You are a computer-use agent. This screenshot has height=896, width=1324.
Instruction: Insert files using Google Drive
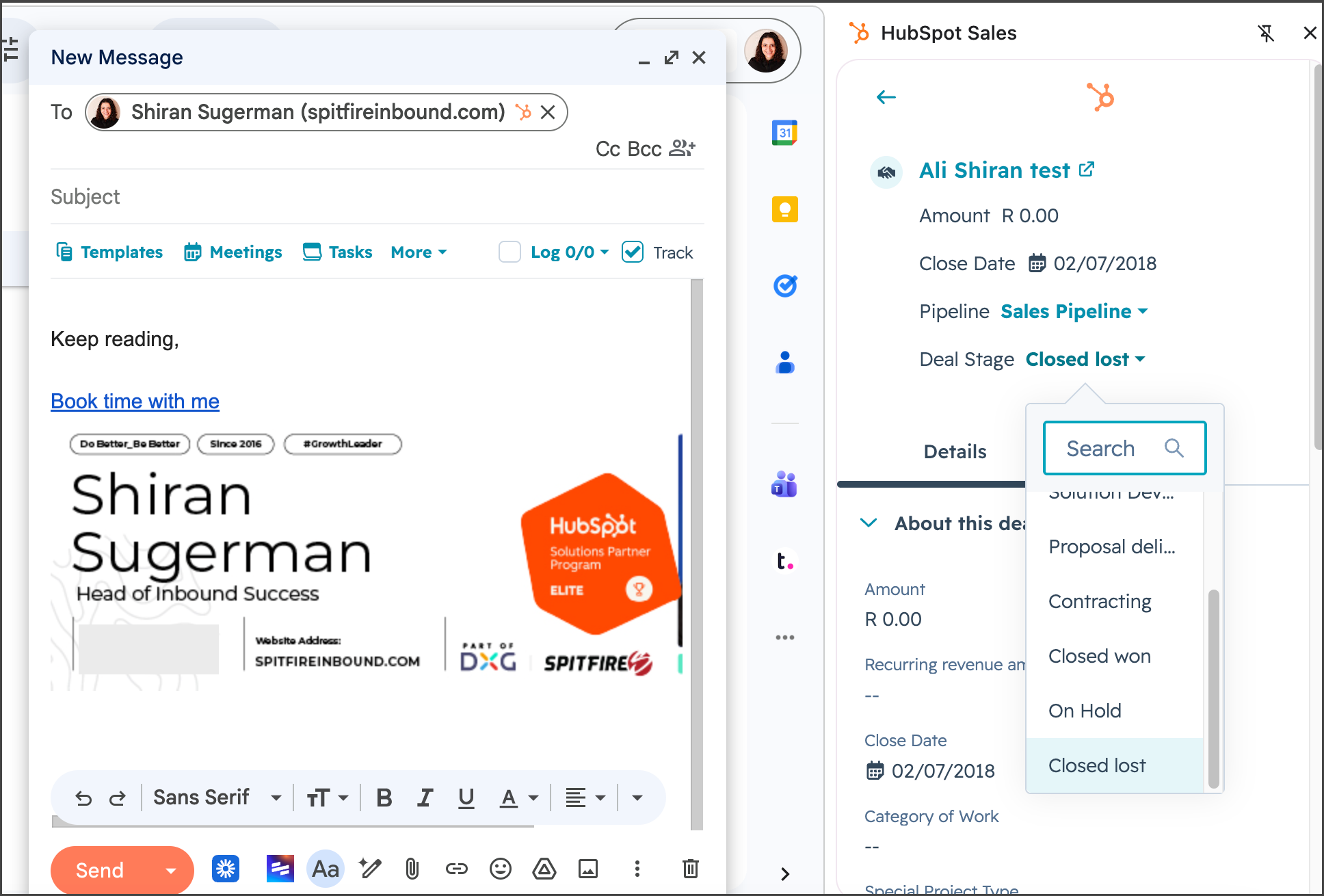click(544, 869)
